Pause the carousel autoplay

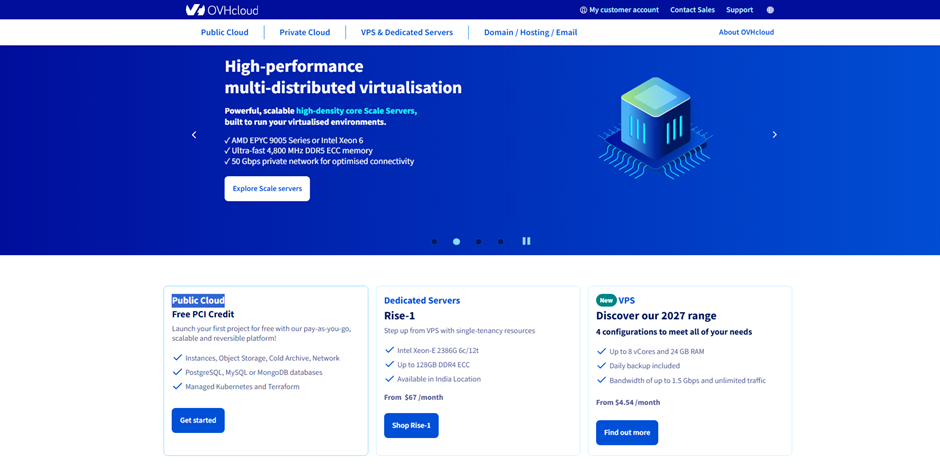pos(526,241)
